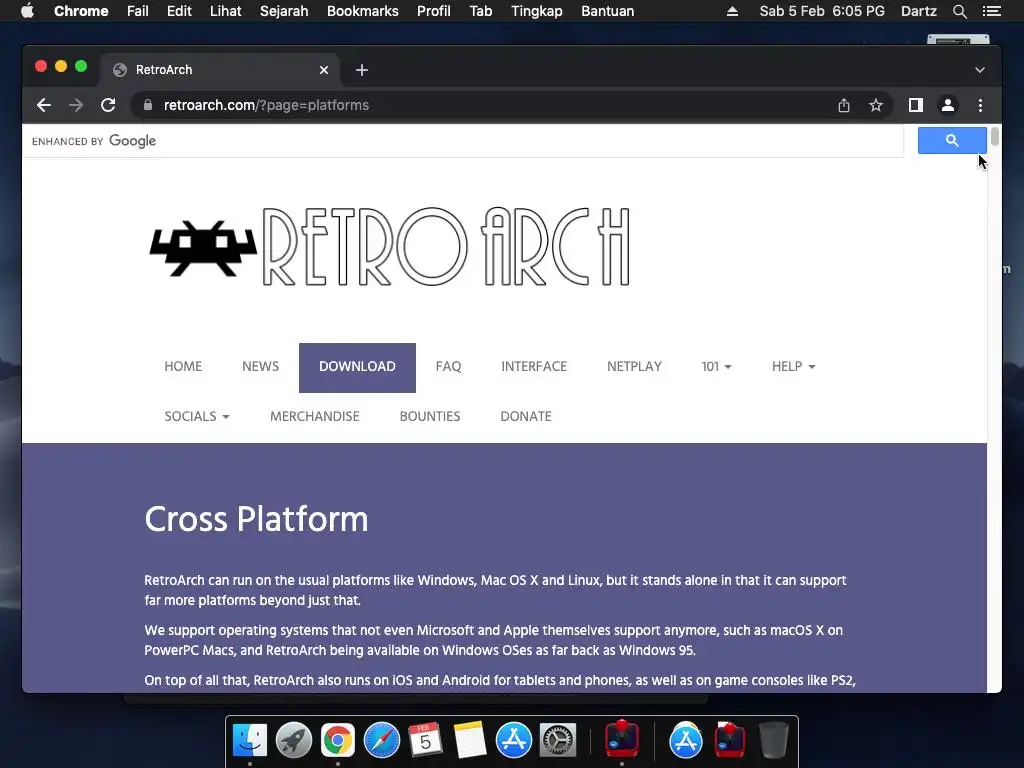Expand the 101 dropdown menu

(x=716, y=367)
